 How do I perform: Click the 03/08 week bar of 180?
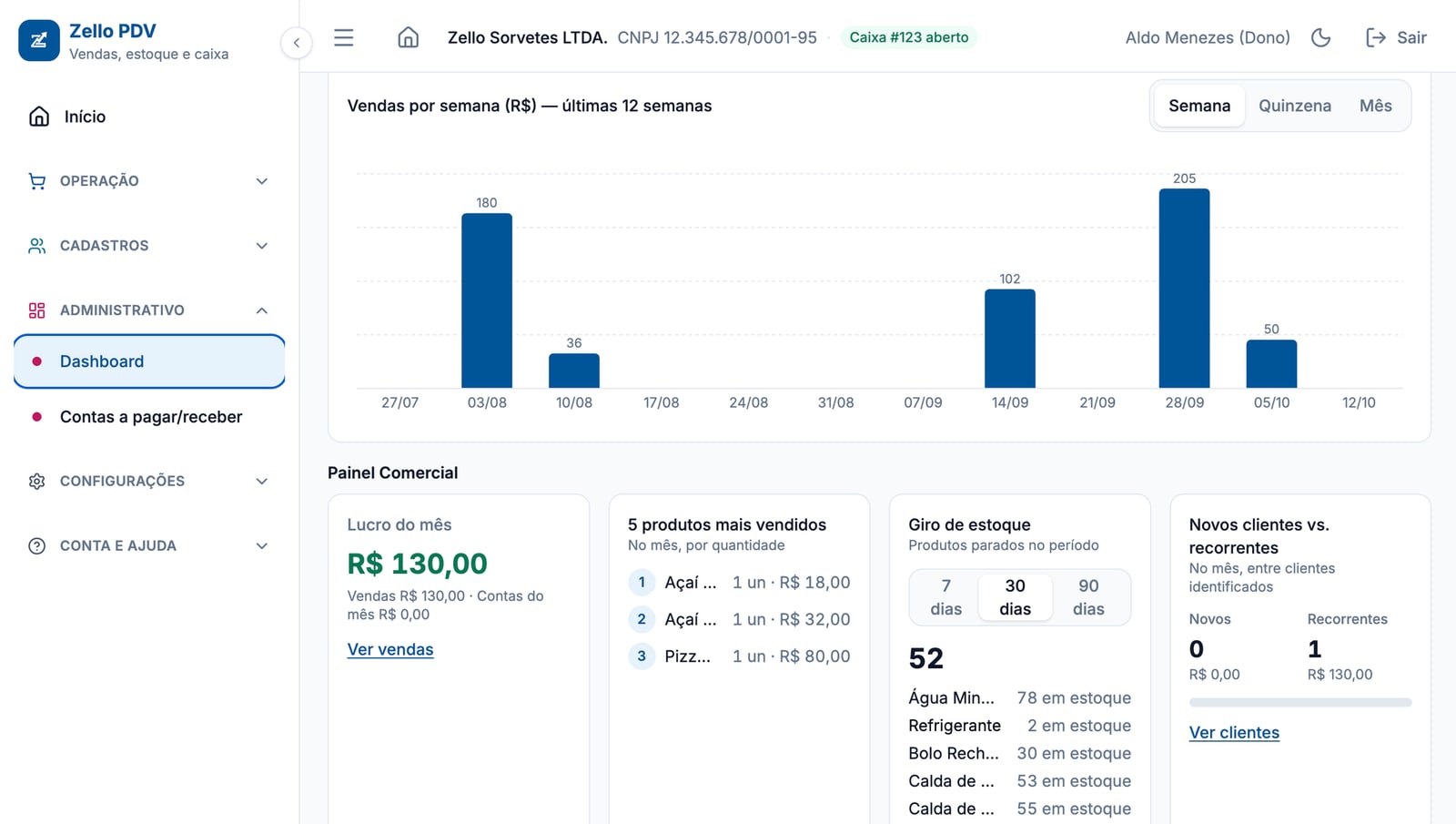pyautogui.click(x=487, y=300)
